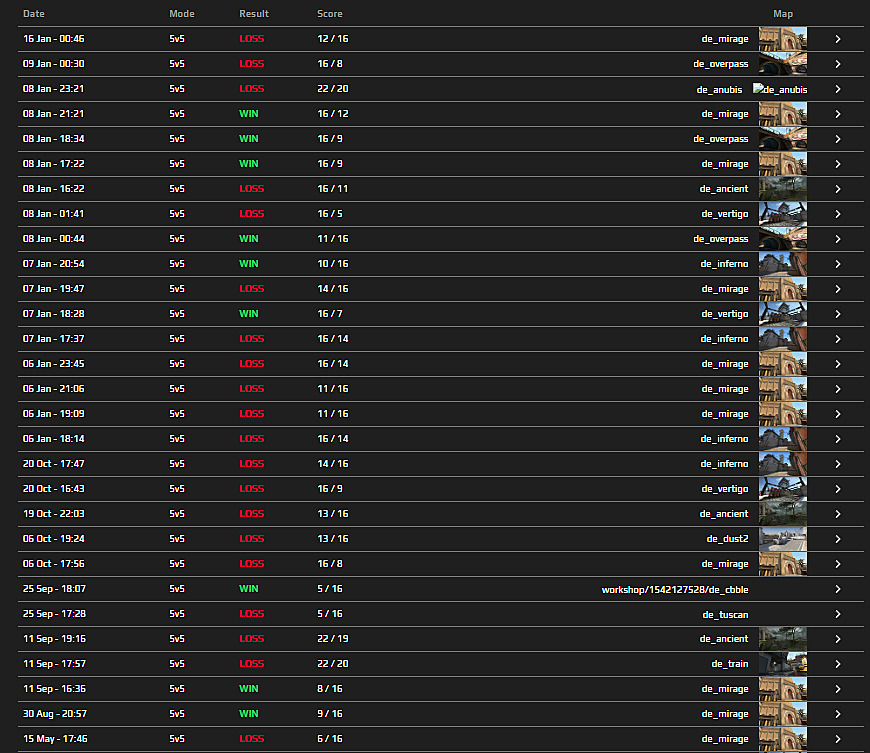870x753 pixels.
Task: Open the 25 Sep 18:07 de_cbble match arrow
Action: click(837, 589)
